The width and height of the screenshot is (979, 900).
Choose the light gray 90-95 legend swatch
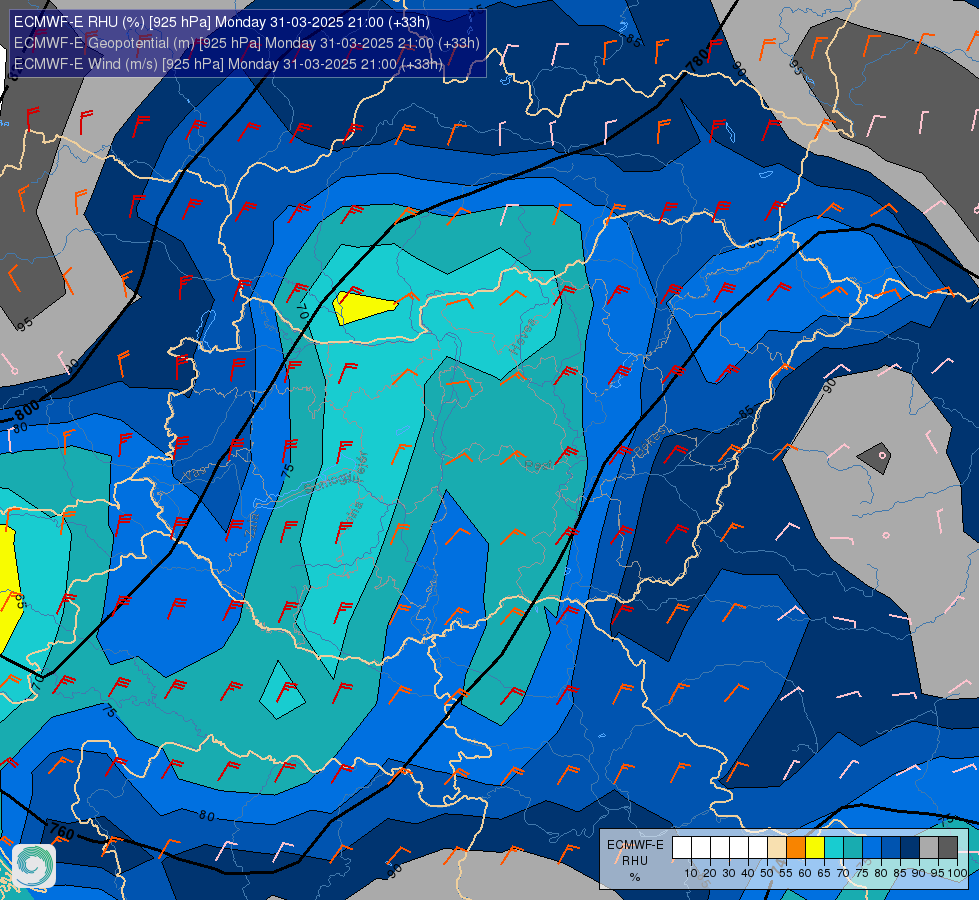[929, 848]
